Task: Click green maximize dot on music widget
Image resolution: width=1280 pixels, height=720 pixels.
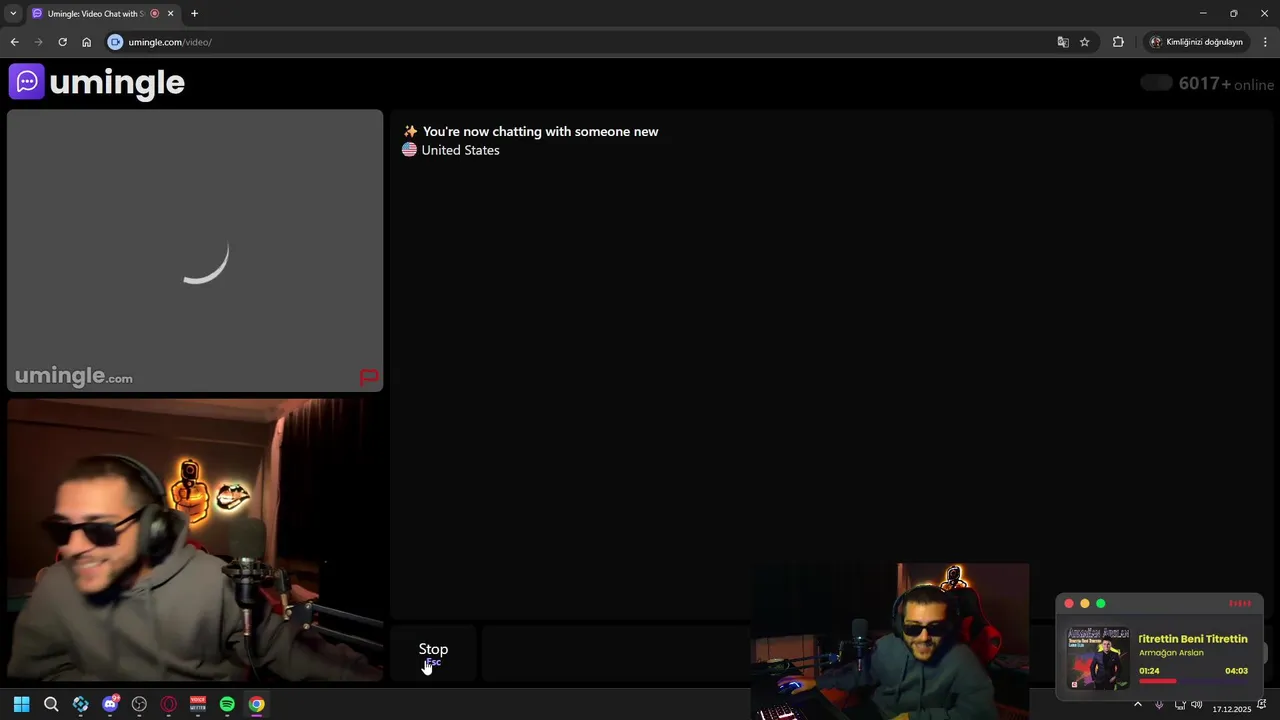Action: click(x=1101, y=604)
